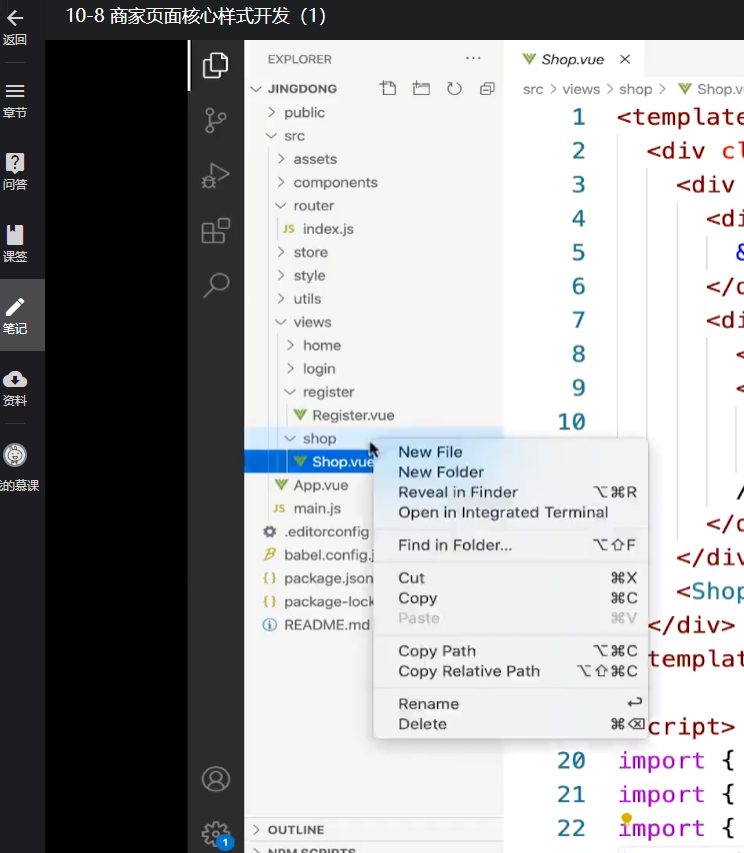This screenshot has width=744, height=853.
Task: Open the Run and Debug icon
Action: click(x=215, y=176)
